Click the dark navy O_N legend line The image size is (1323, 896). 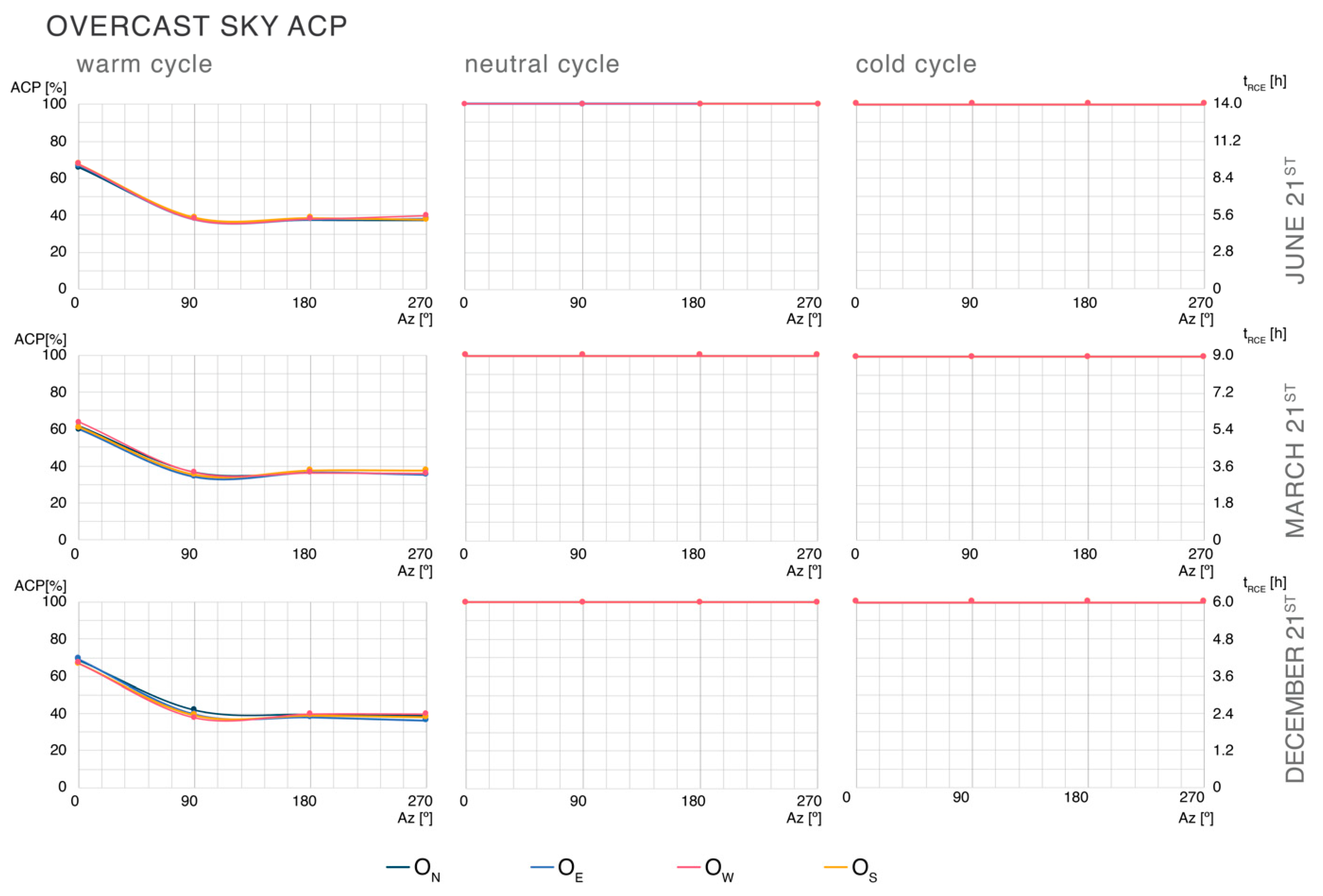(398, 867)
